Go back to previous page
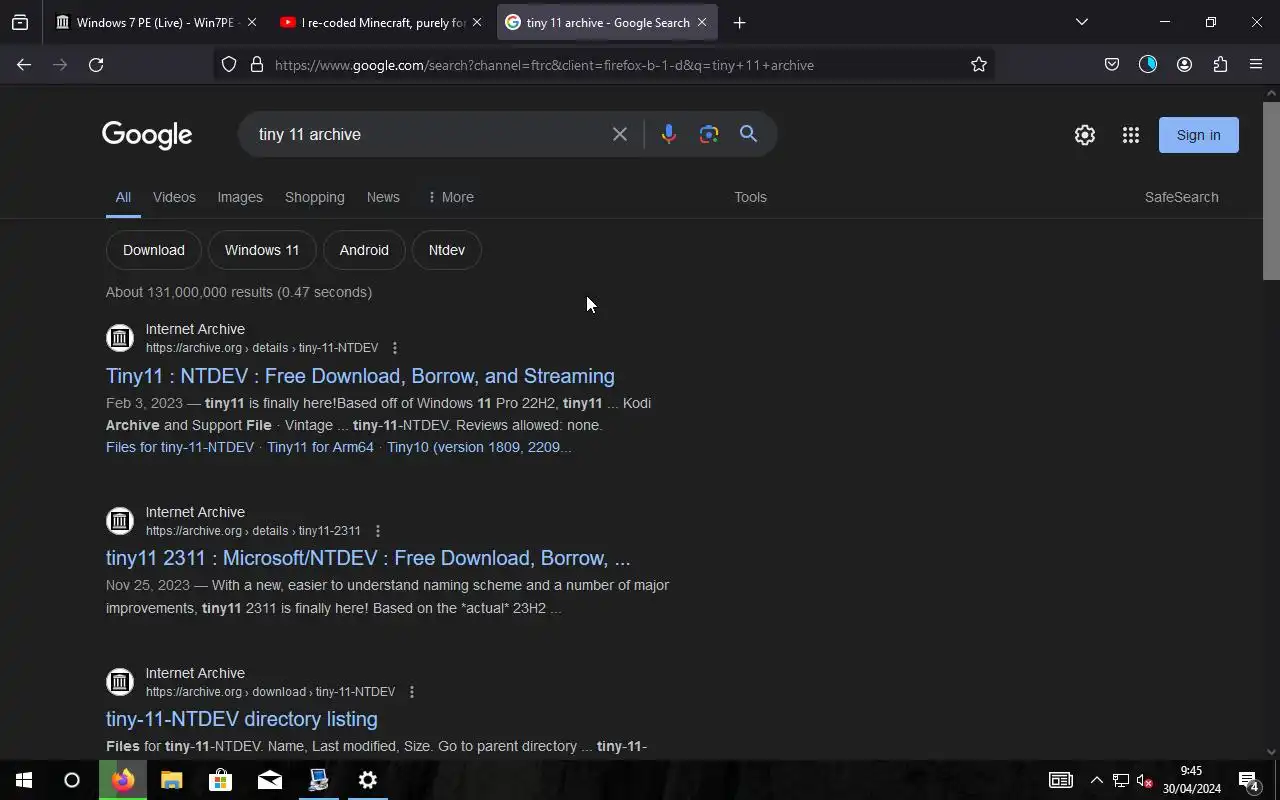Viewport: 1280px width, 800px height. pyautogui.click(x=24, y=65)
